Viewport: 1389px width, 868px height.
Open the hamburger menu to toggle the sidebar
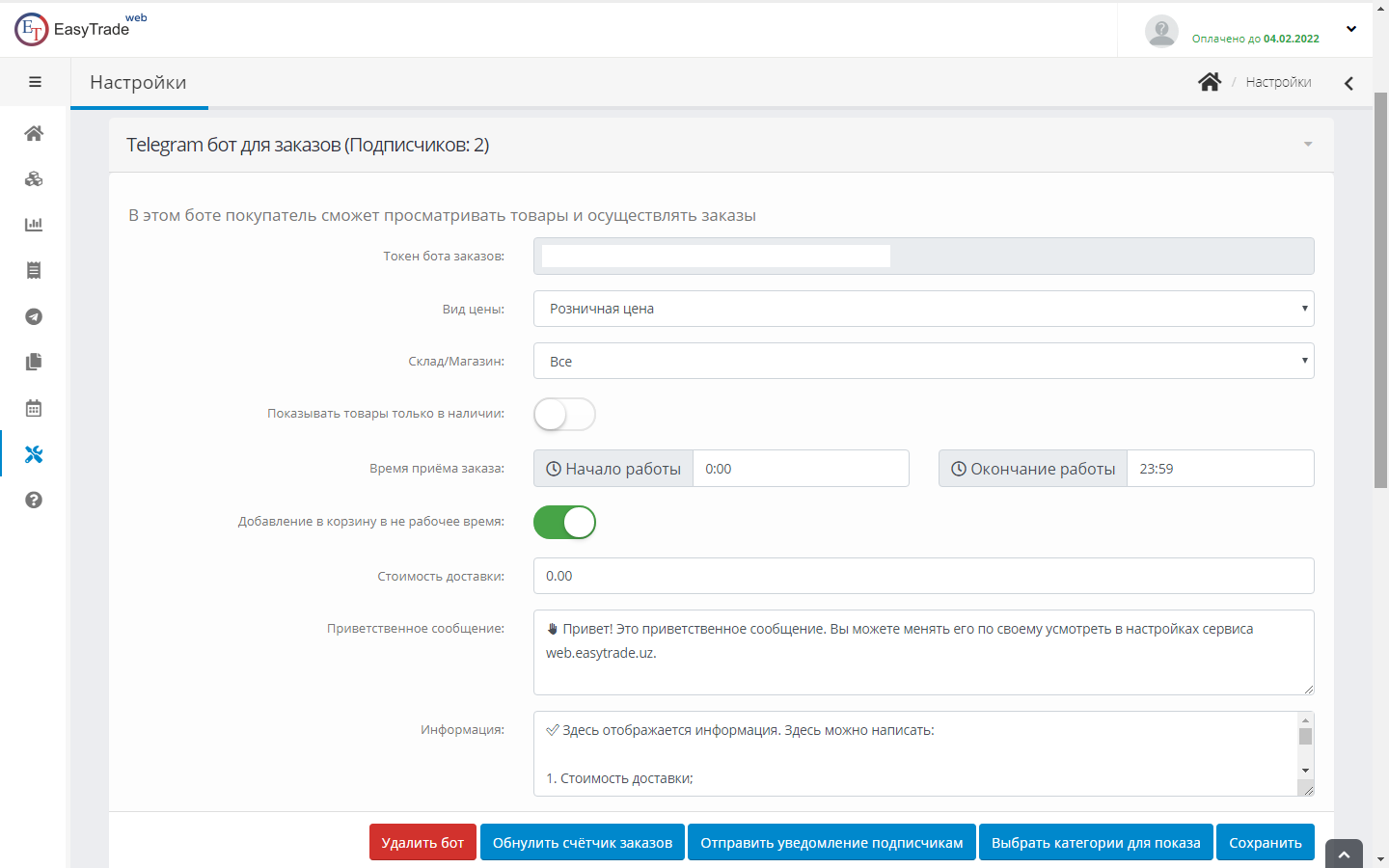(x=35, y=82)
